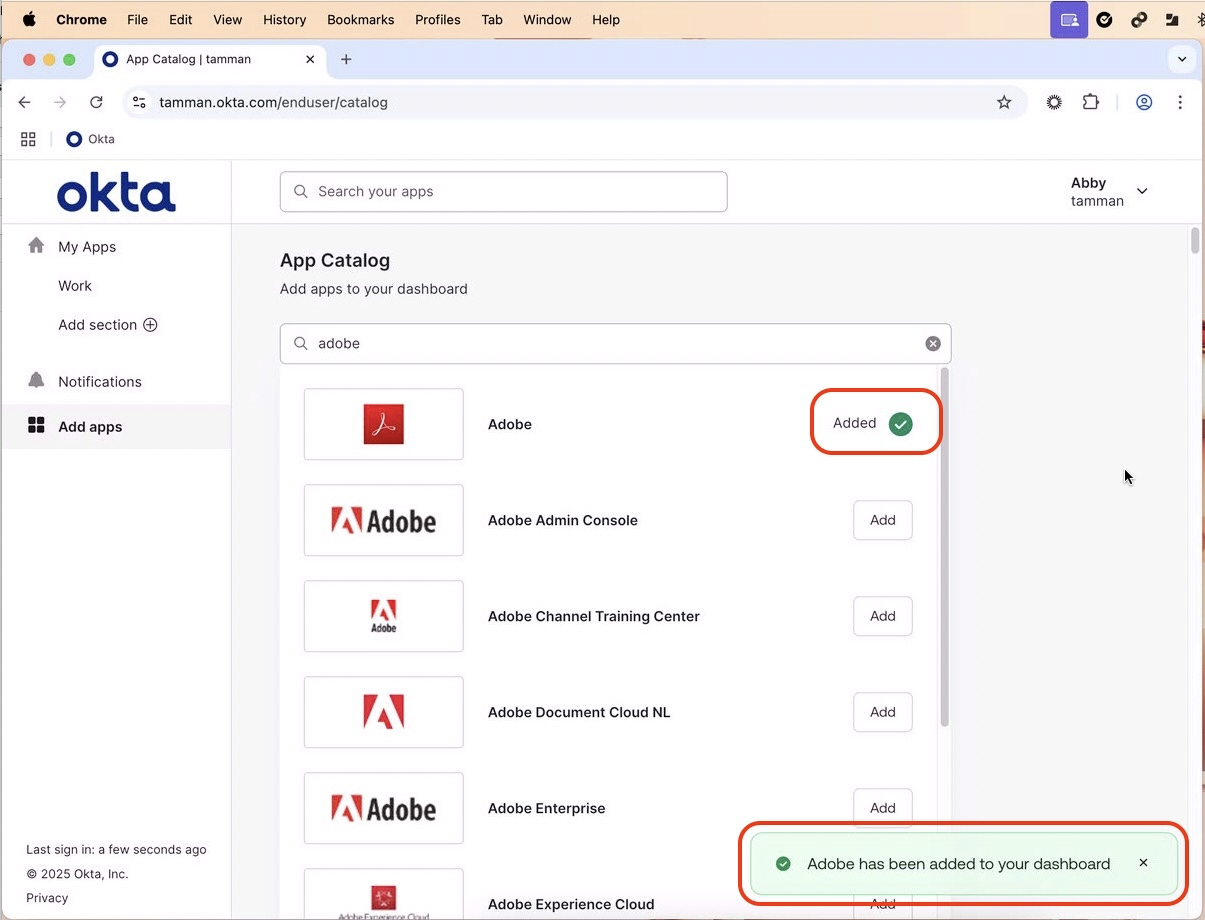
Task: Open the File menu
Action: tap(138, 19)
